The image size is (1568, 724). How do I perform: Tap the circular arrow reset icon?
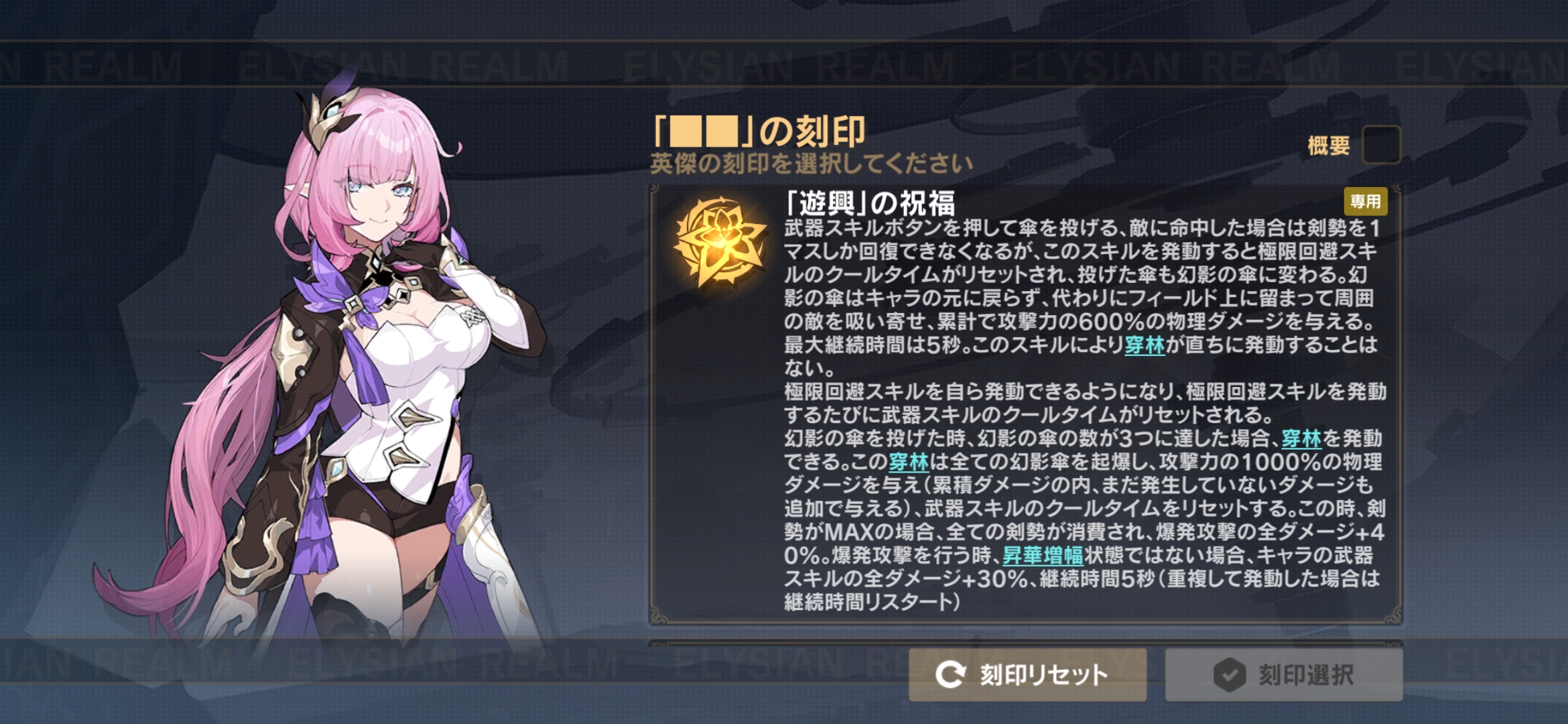(x=950, y=674)
